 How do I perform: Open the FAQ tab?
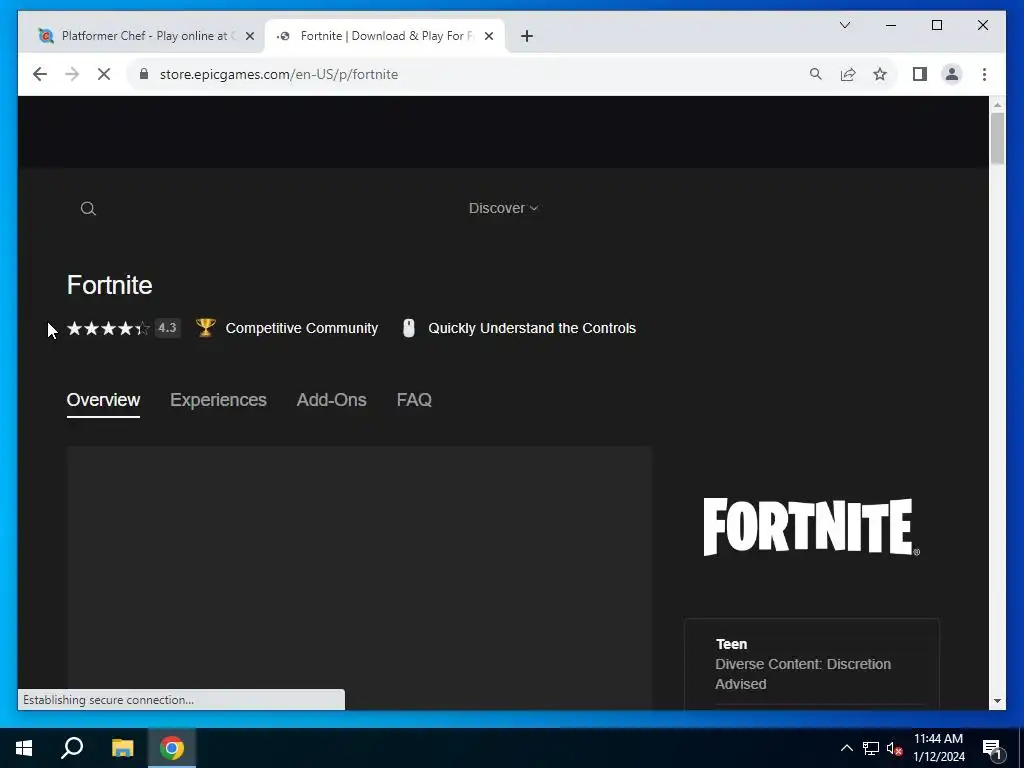414,400
